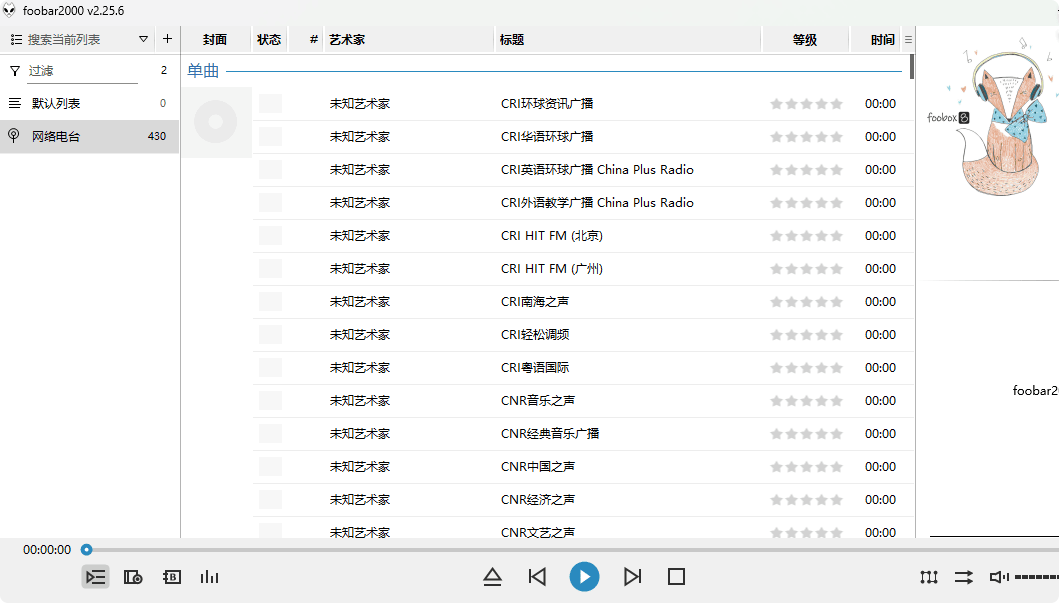Rate CRI粤语国际 three stars
This screenshot has width=1059, height=603.
pyautogui.click(x=806, y=368)
